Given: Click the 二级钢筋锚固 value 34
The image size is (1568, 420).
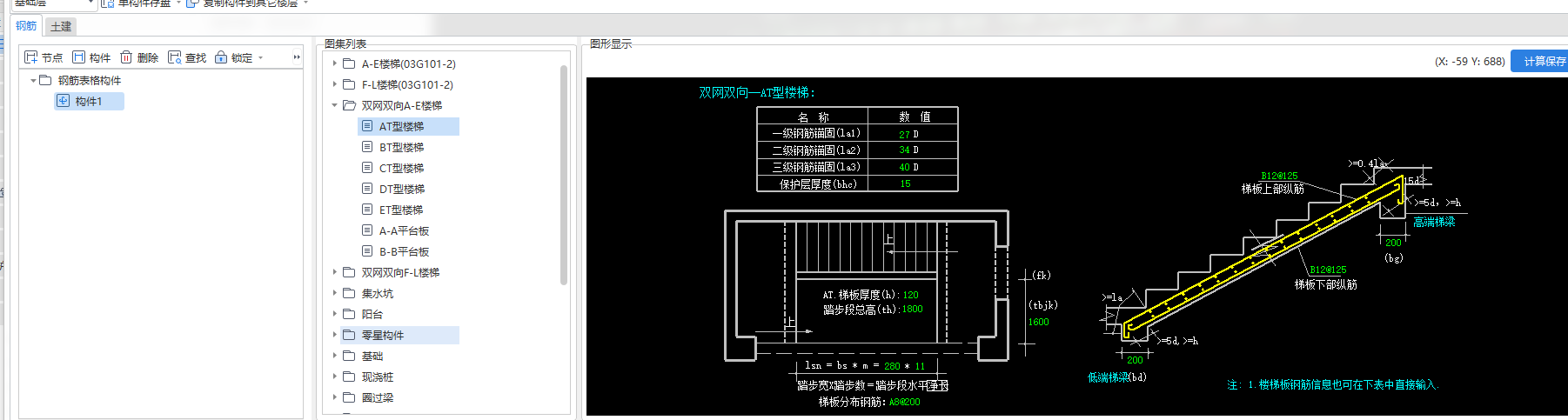Looking at the screenshot, I should (x=904, y=150).
